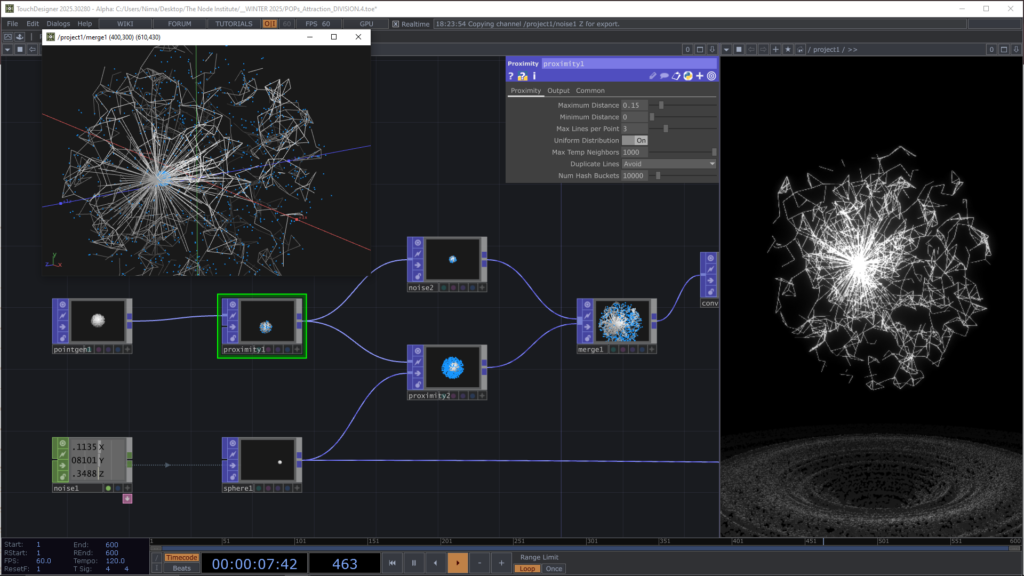Click the Python help icon in parameter panel

click(522, 75)
